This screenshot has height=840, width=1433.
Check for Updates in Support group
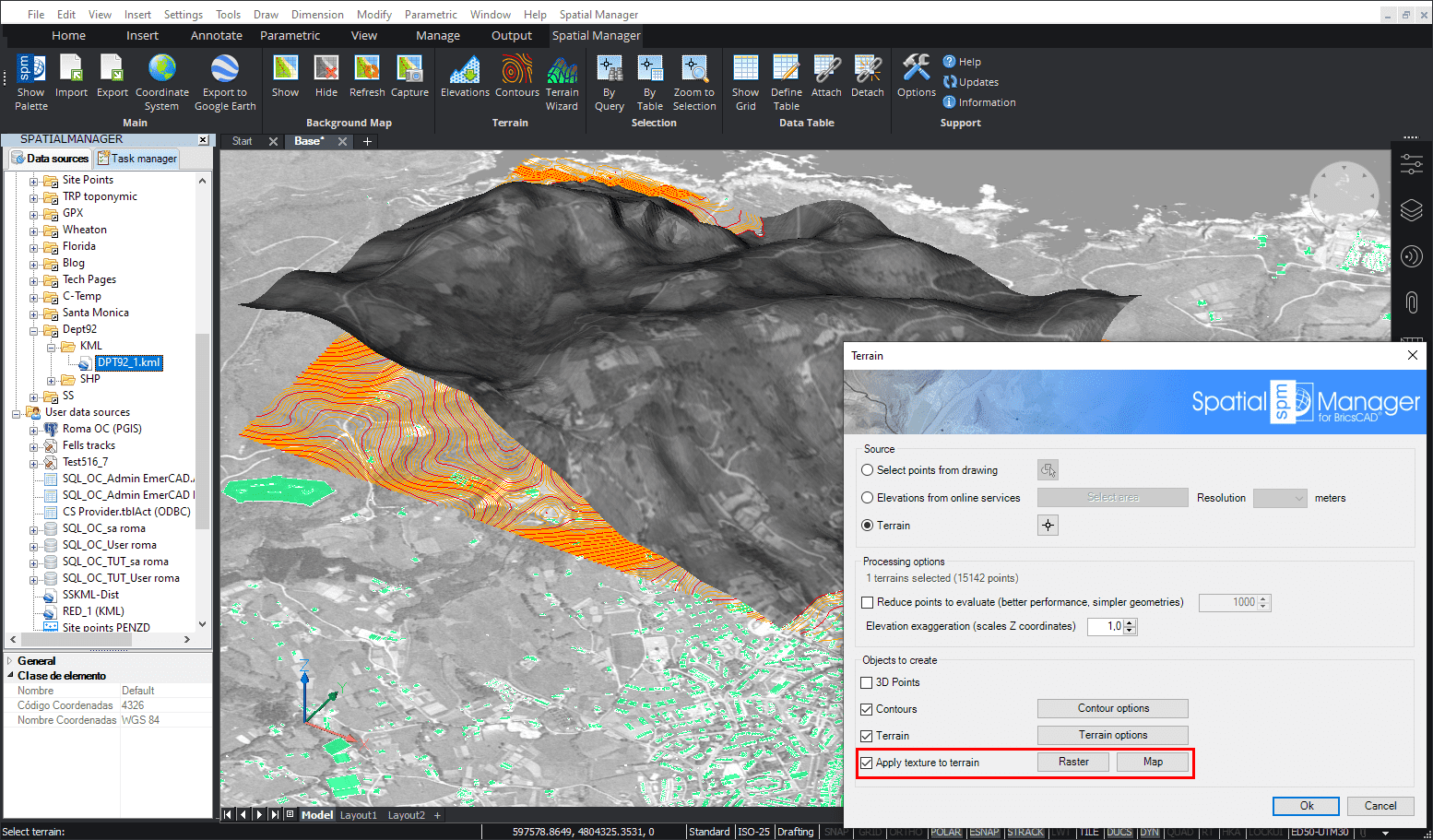[971, 82]
